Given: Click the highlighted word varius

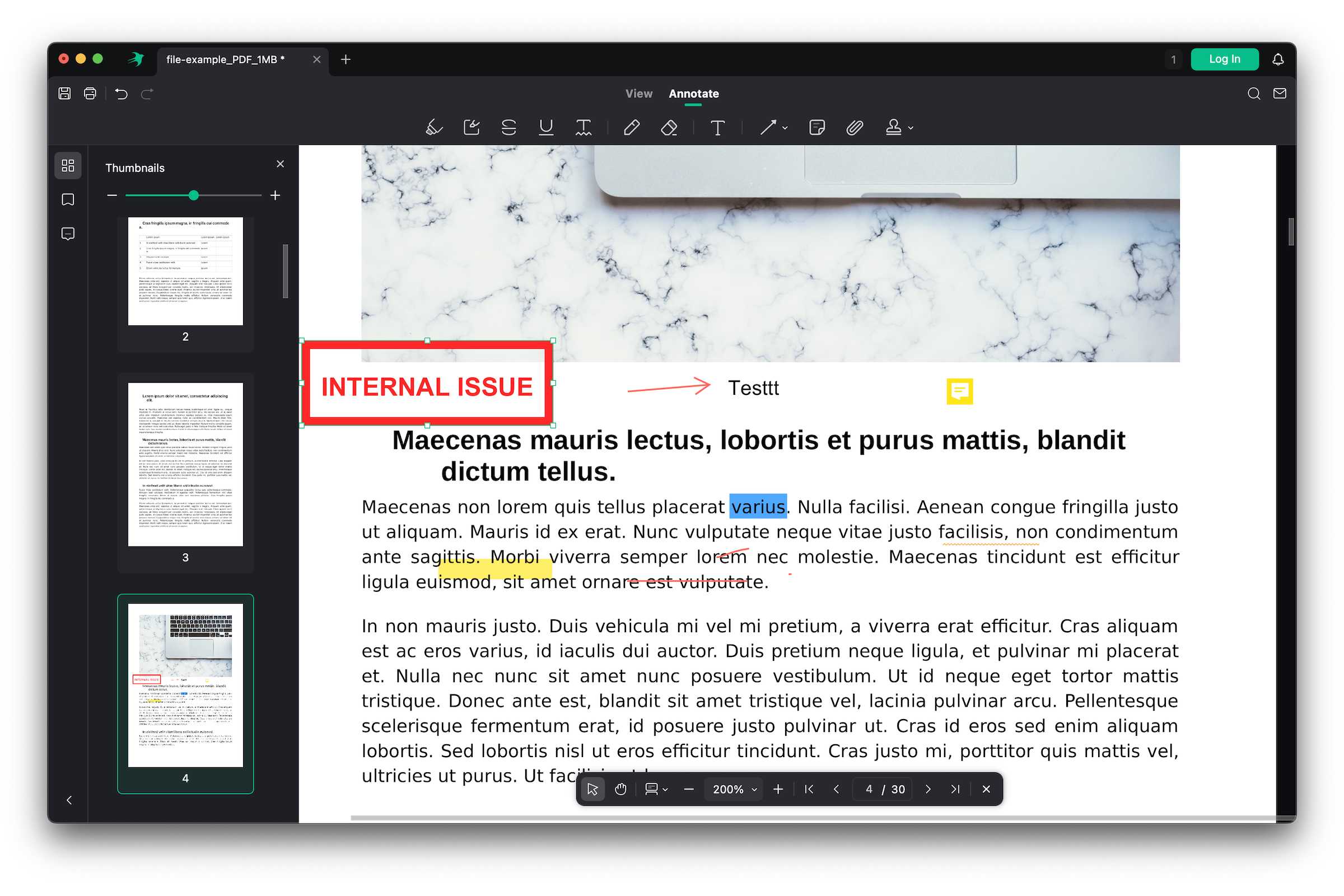Looking at the screenshot, I should (758, 506).
